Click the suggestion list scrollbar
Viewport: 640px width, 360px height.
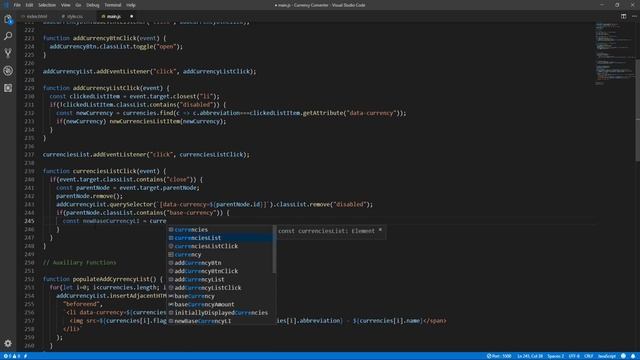click(274, 249)
